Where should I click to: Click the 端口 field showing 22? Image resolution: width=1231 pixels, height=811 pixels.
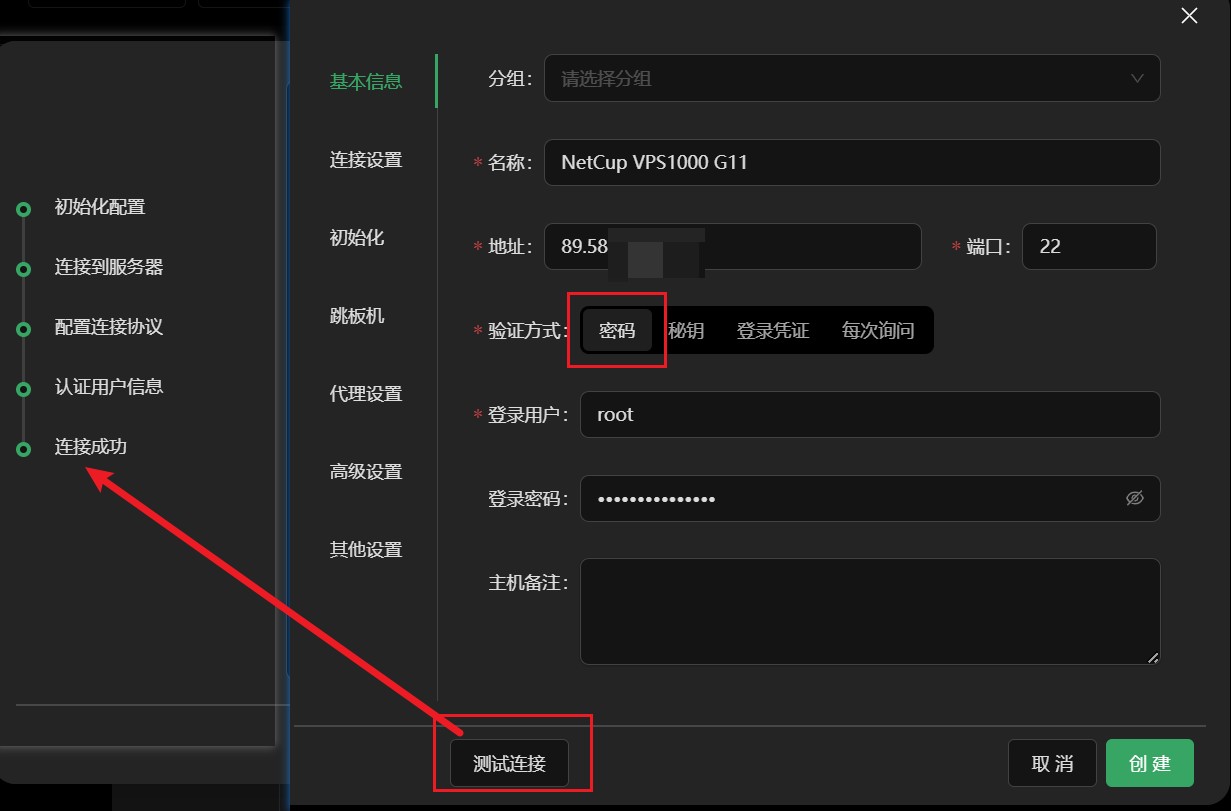[x=1089, y=246]
